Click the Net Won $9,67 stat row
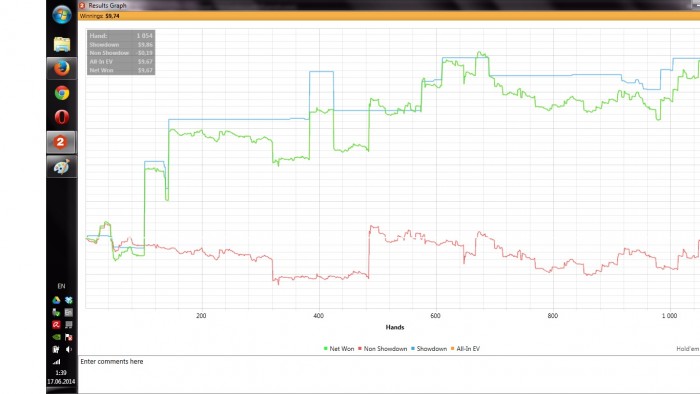The height and width of the screenshot is (394, 700). (x=121, y=70)
